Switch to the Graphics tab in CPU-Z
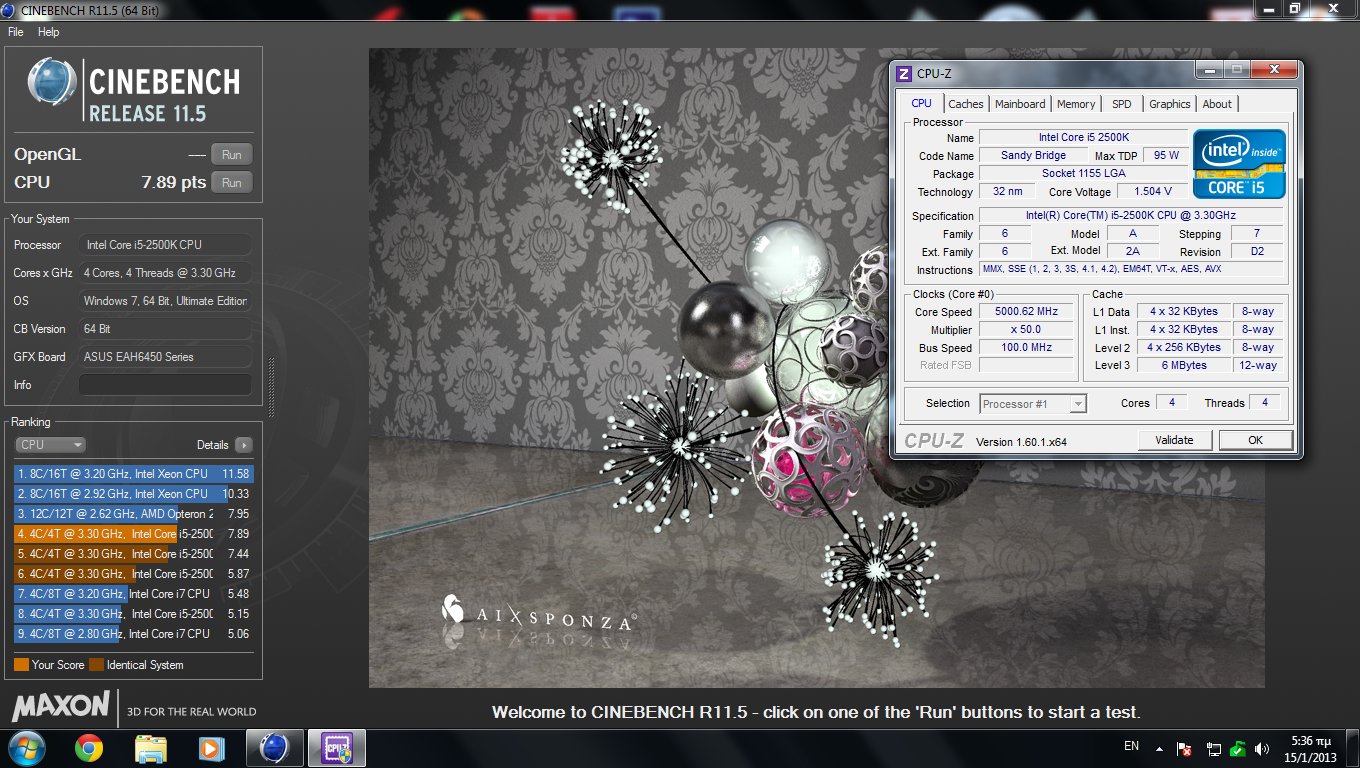Screen dimensions: 1360x768 (x=1169, y=104)
